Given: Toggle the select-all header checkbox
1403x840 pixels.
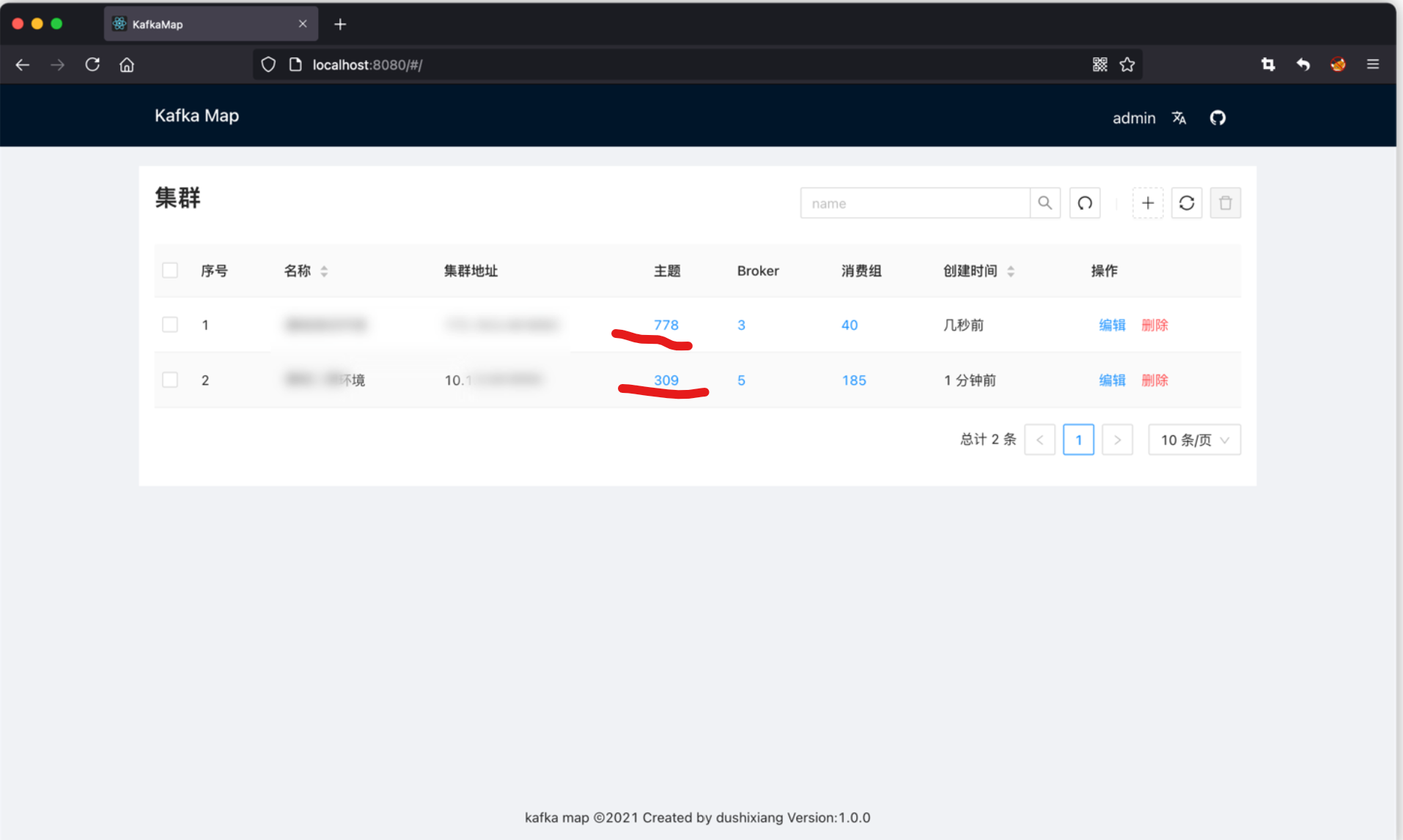Looking at the screenshot, I should [170, 270].
